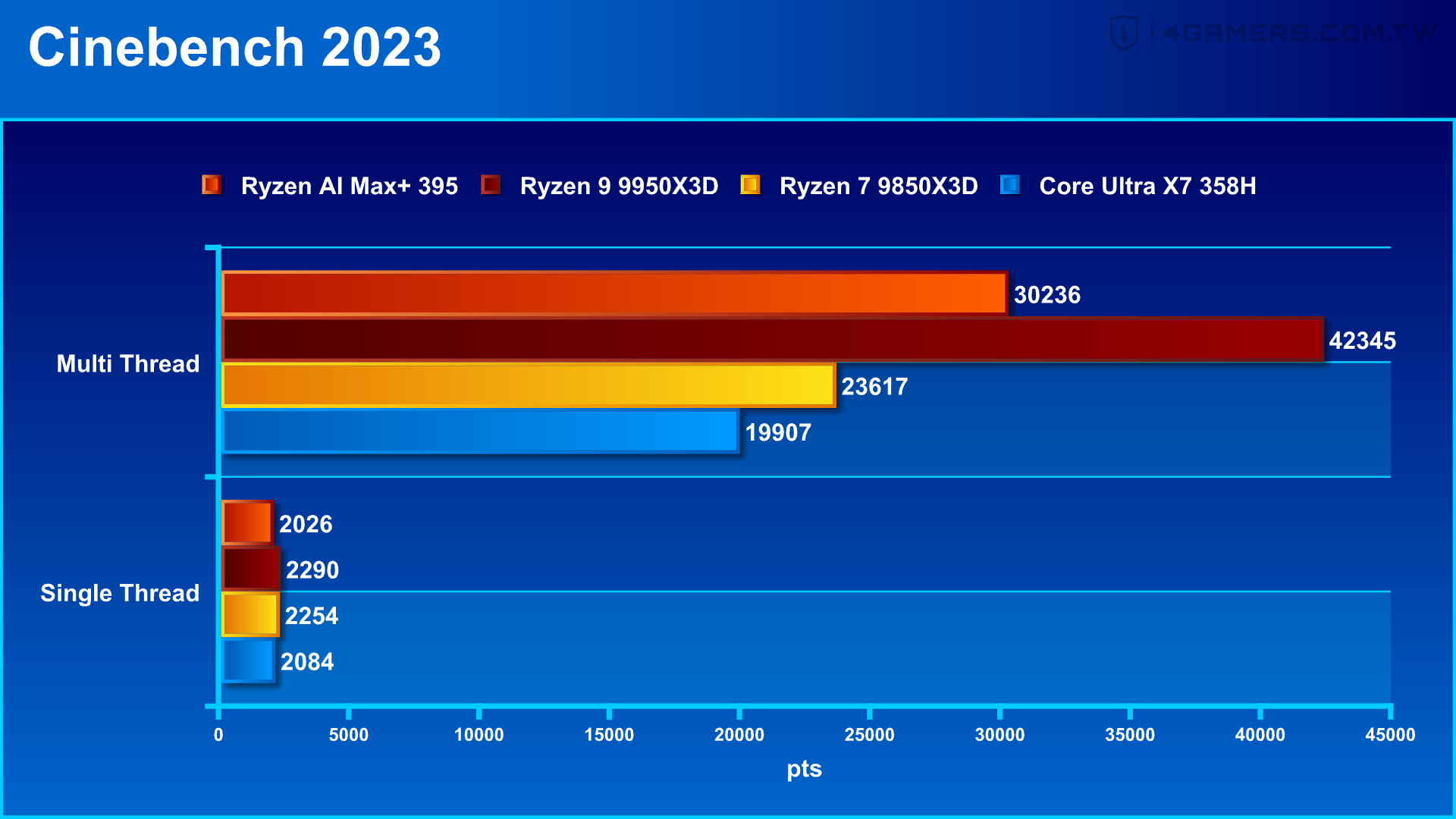Image resolution: width=1456 pixels, height=819 pixels.
Task: Click the Cinebench 2023 title
Action: 234,48
